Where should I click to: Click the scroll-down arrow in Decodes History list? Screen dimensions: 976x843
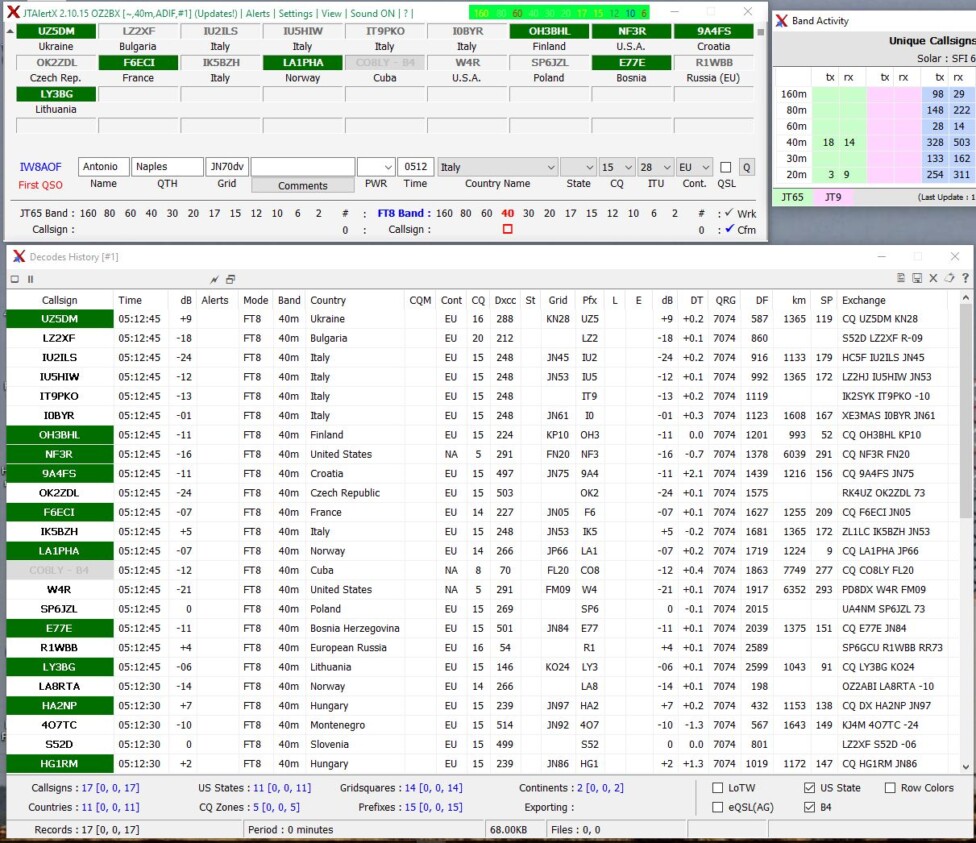(965, 767)
